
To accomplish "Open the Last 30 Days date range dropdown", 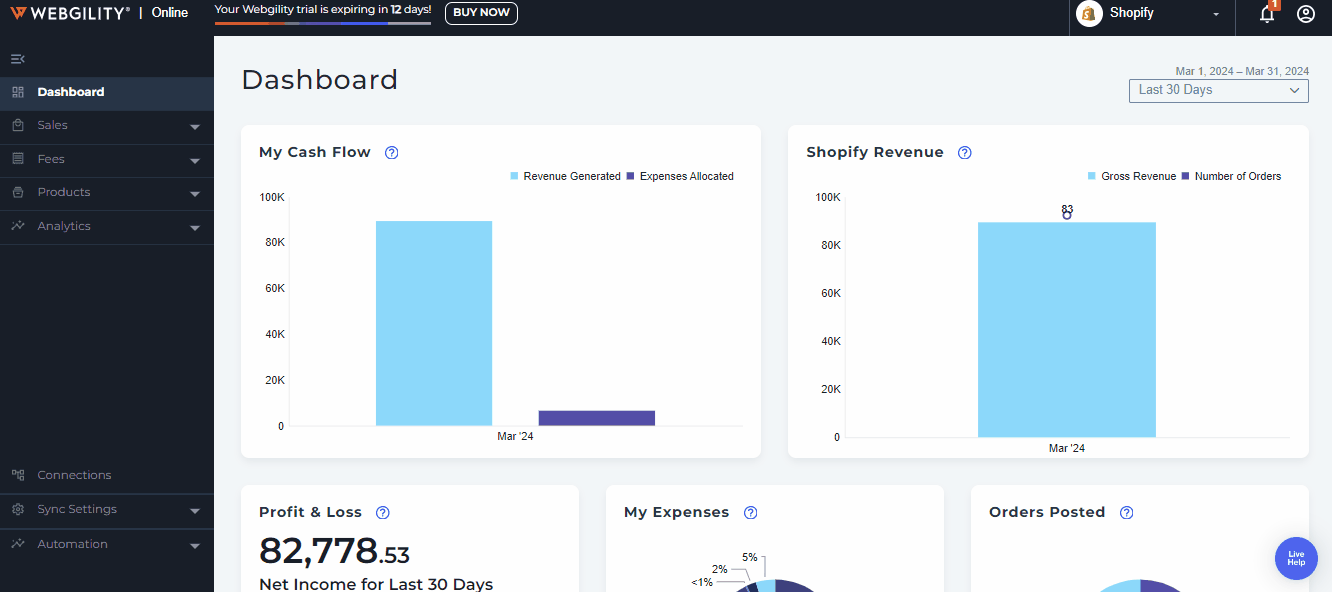I will click(x=1218, y=90).
